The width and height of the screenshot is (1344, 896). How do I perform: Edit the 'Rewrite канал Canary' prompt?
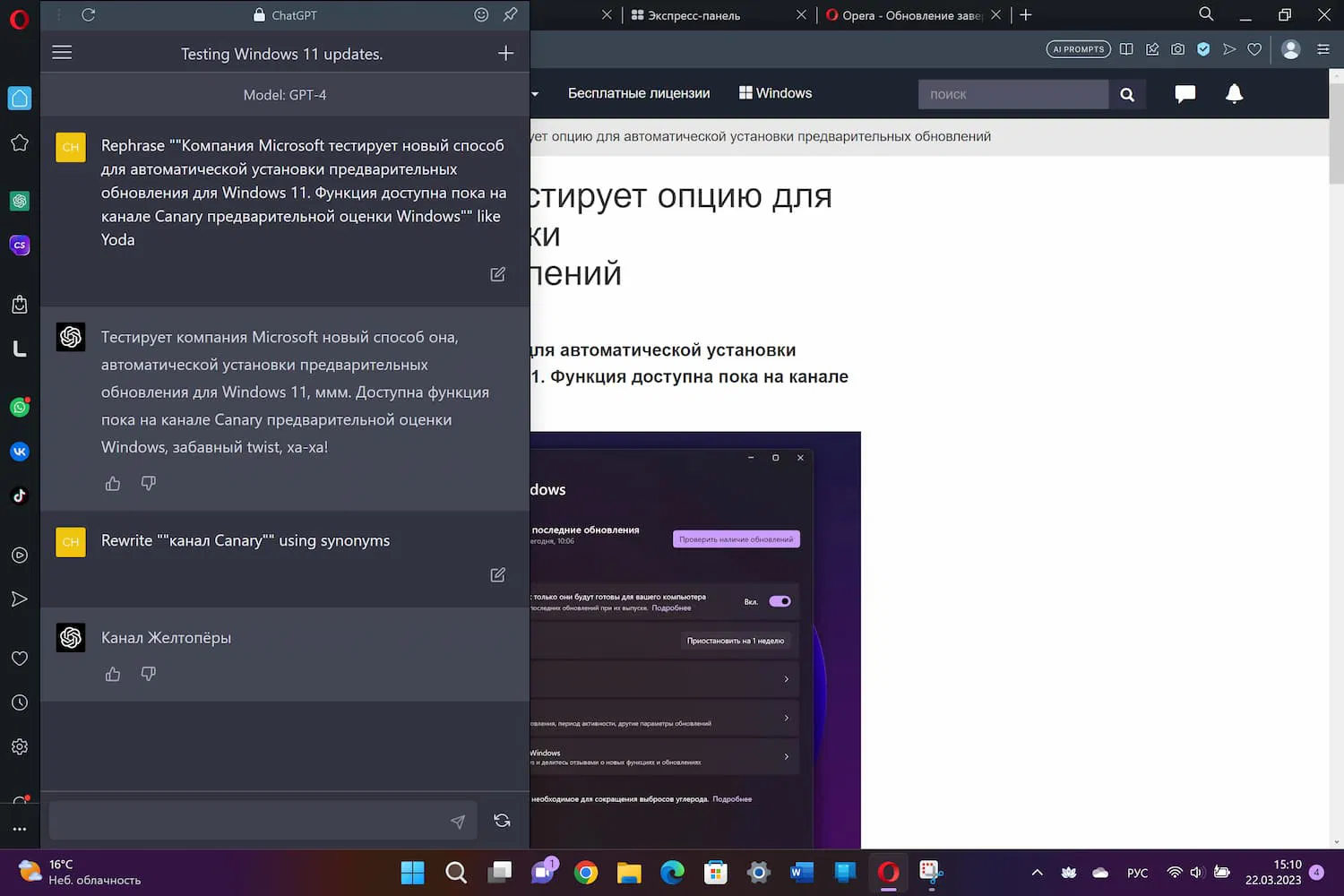tap(498, 574)
